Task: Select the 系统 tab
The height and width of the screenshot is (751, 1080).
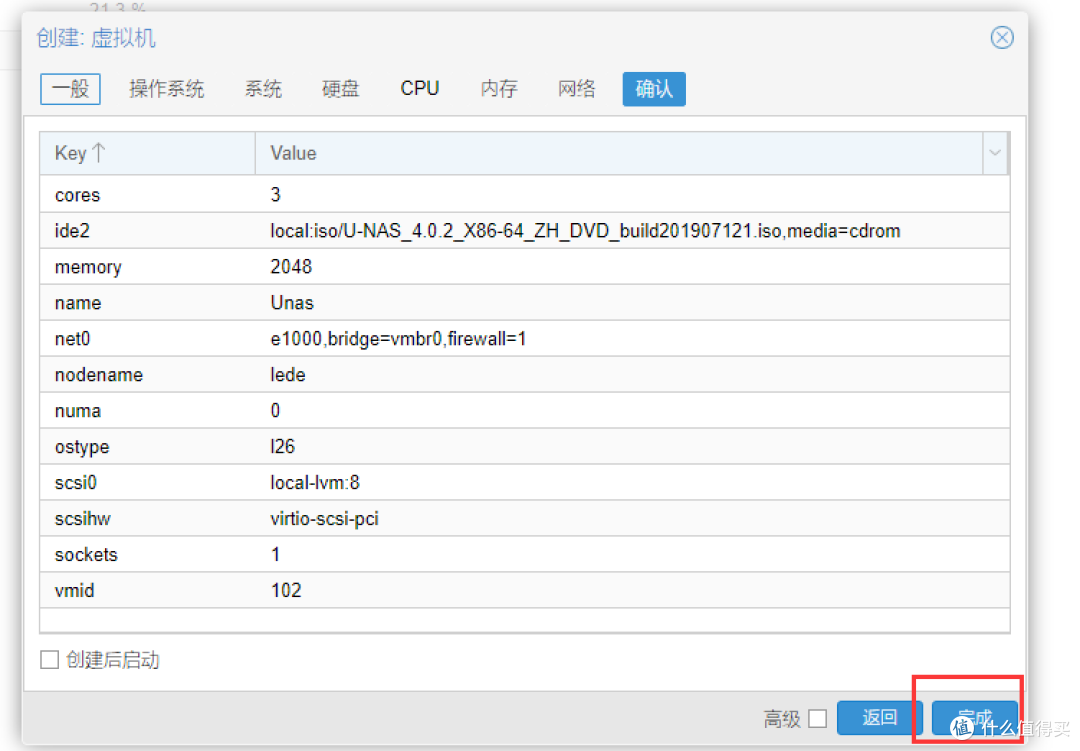Action: (x=263, y=89)
